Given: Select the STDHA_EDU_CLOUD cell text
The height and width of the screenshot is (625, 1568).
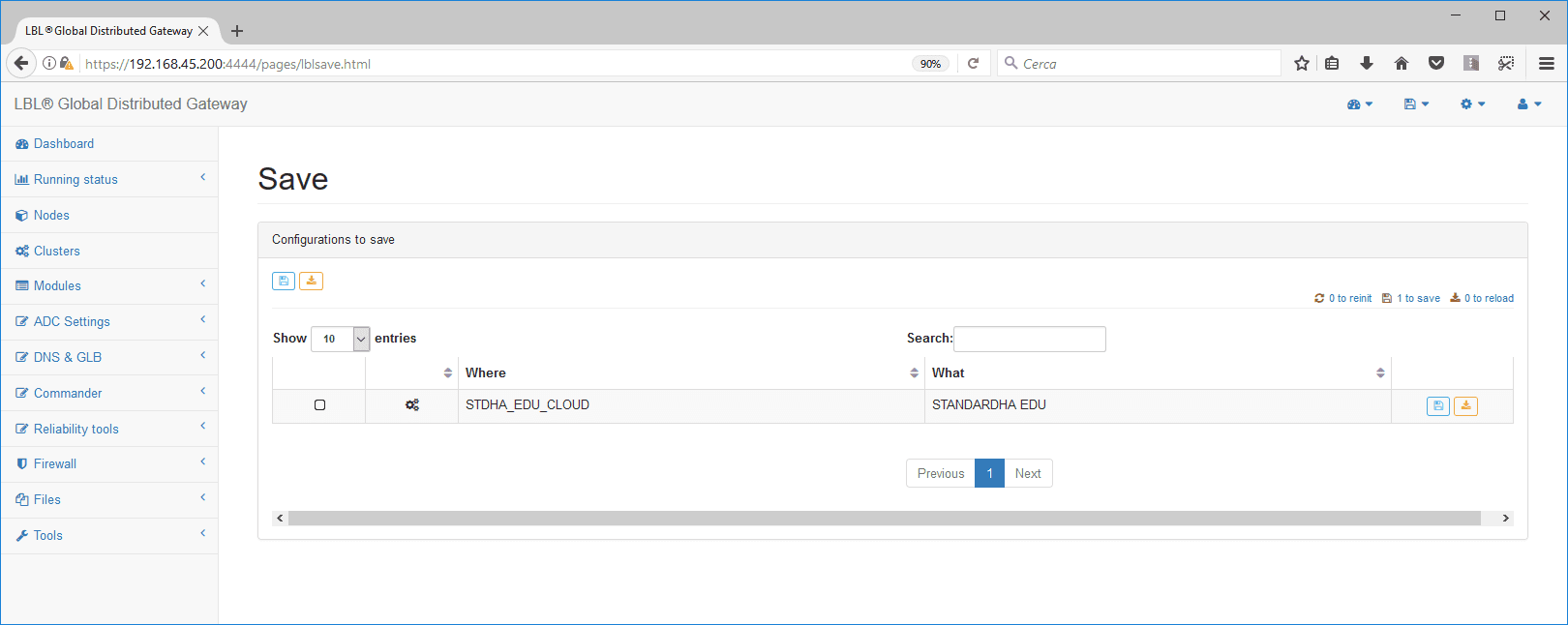Looking at the screenshot, I should [528, 404].
